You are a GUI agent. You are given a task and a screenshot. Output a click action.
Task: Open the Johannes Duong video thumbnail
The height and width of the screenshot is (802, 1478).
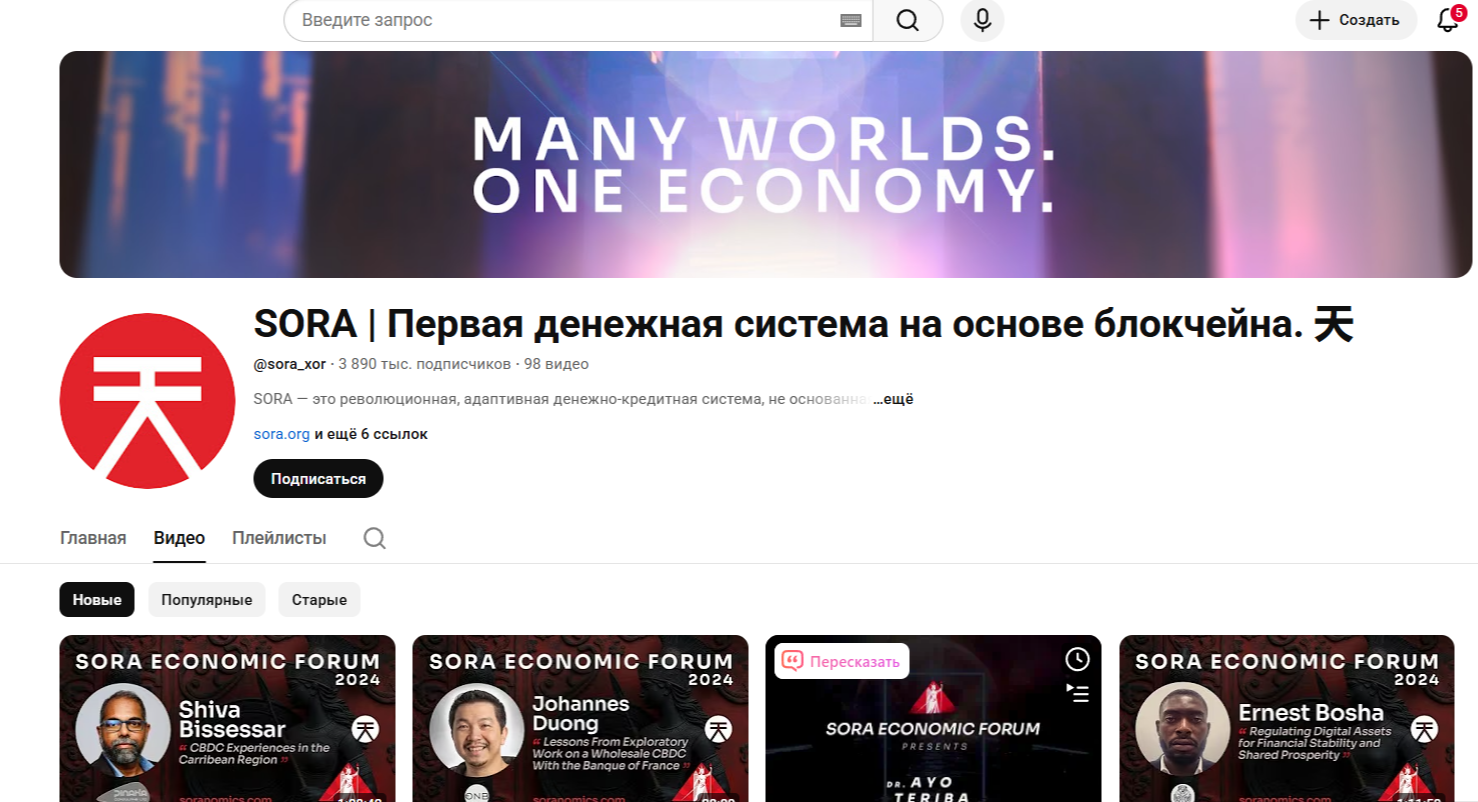click(580, 718)
